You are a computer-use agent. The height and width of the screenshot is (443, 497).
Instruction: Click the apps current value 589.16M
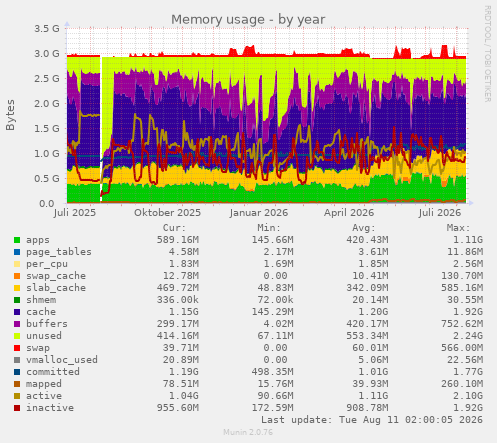coord(178,240)
